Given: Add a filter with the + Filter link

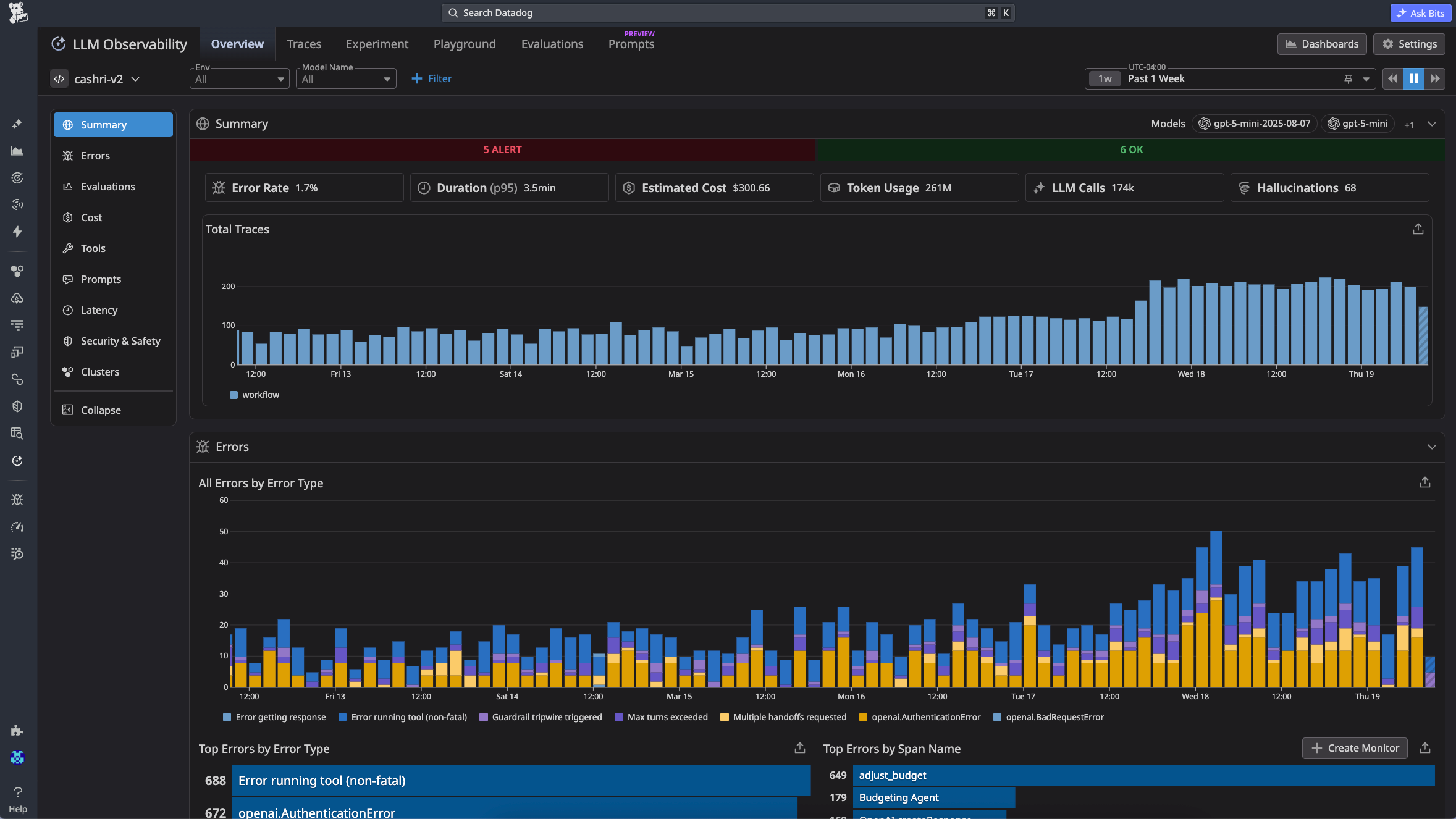Looking at the screenshot, I should [431, 78].
